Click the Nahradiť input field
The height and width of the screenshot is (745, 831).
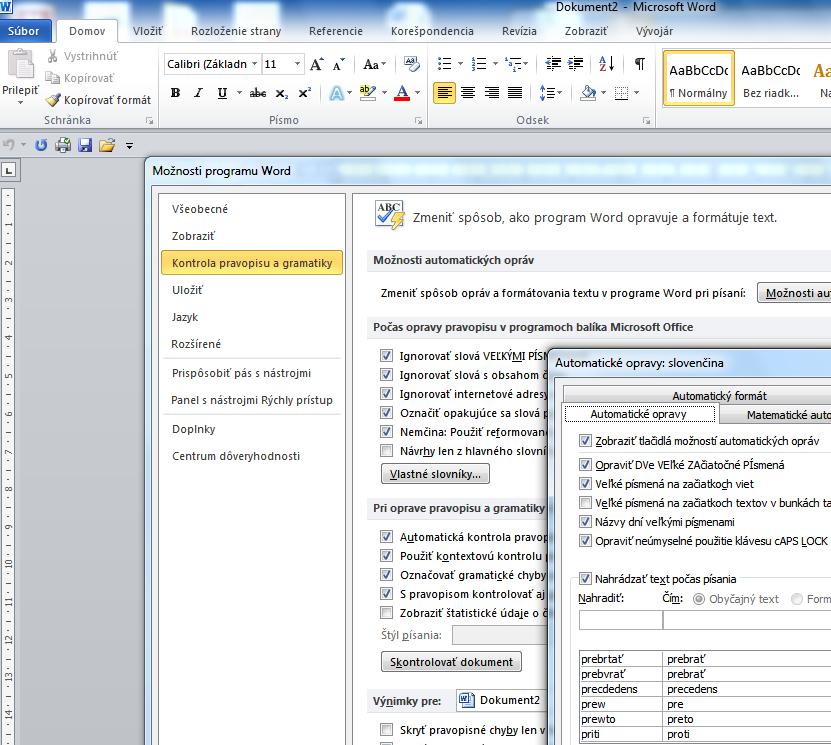click(621, 620)
